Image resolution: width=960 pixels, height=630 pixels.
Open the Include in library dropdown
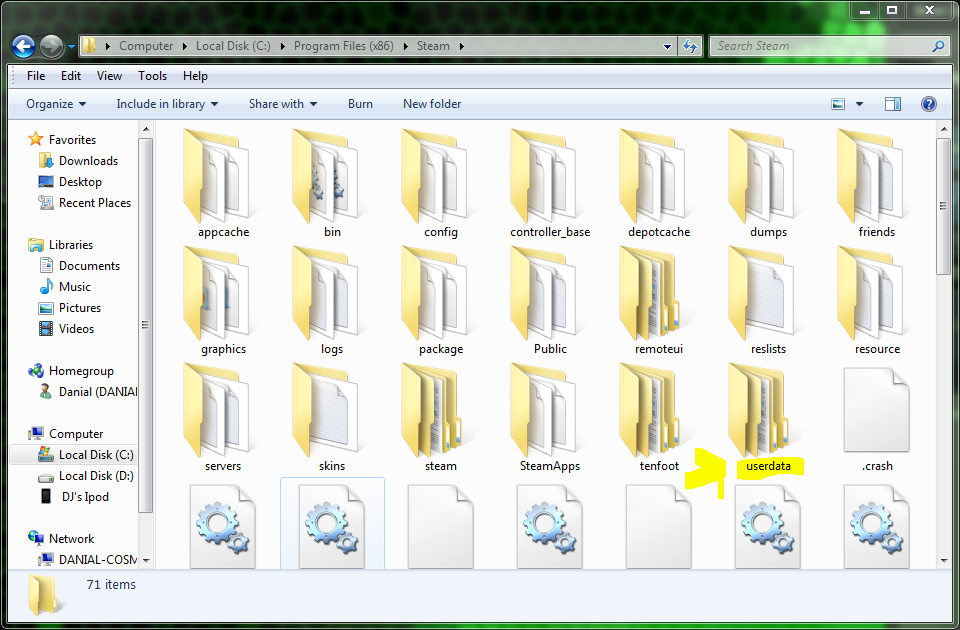[x=167, y=104]
